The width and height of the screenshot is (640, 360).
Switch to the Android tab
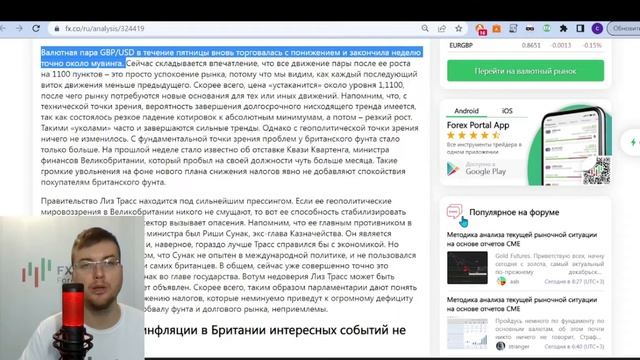click(x=466, y=111)
